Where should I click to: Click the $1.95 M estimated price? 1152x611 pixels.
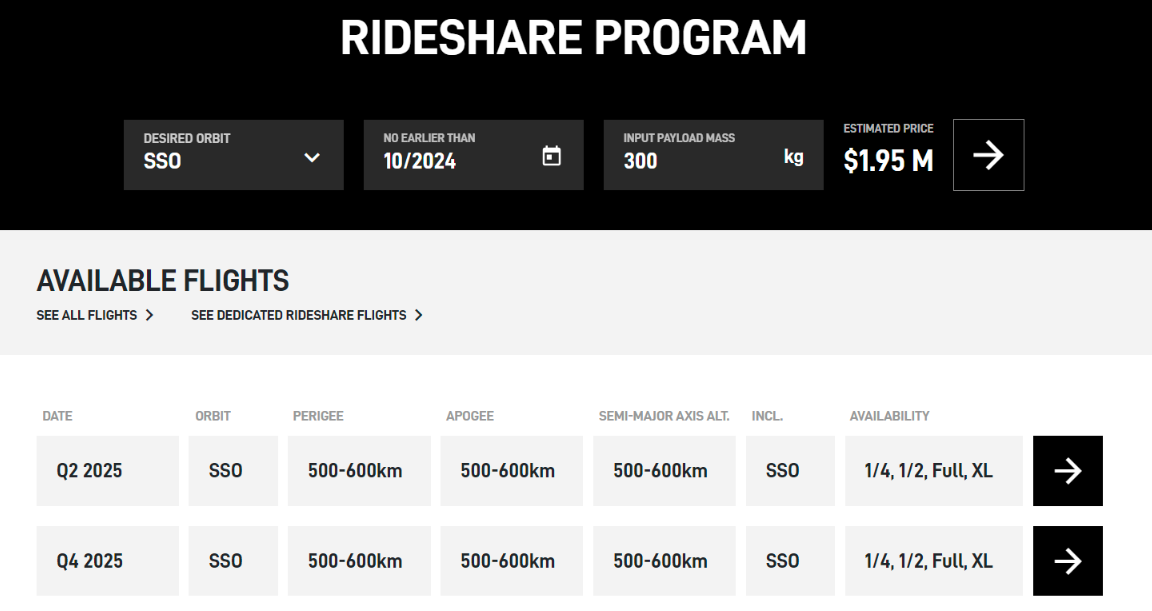click(888, 161)
